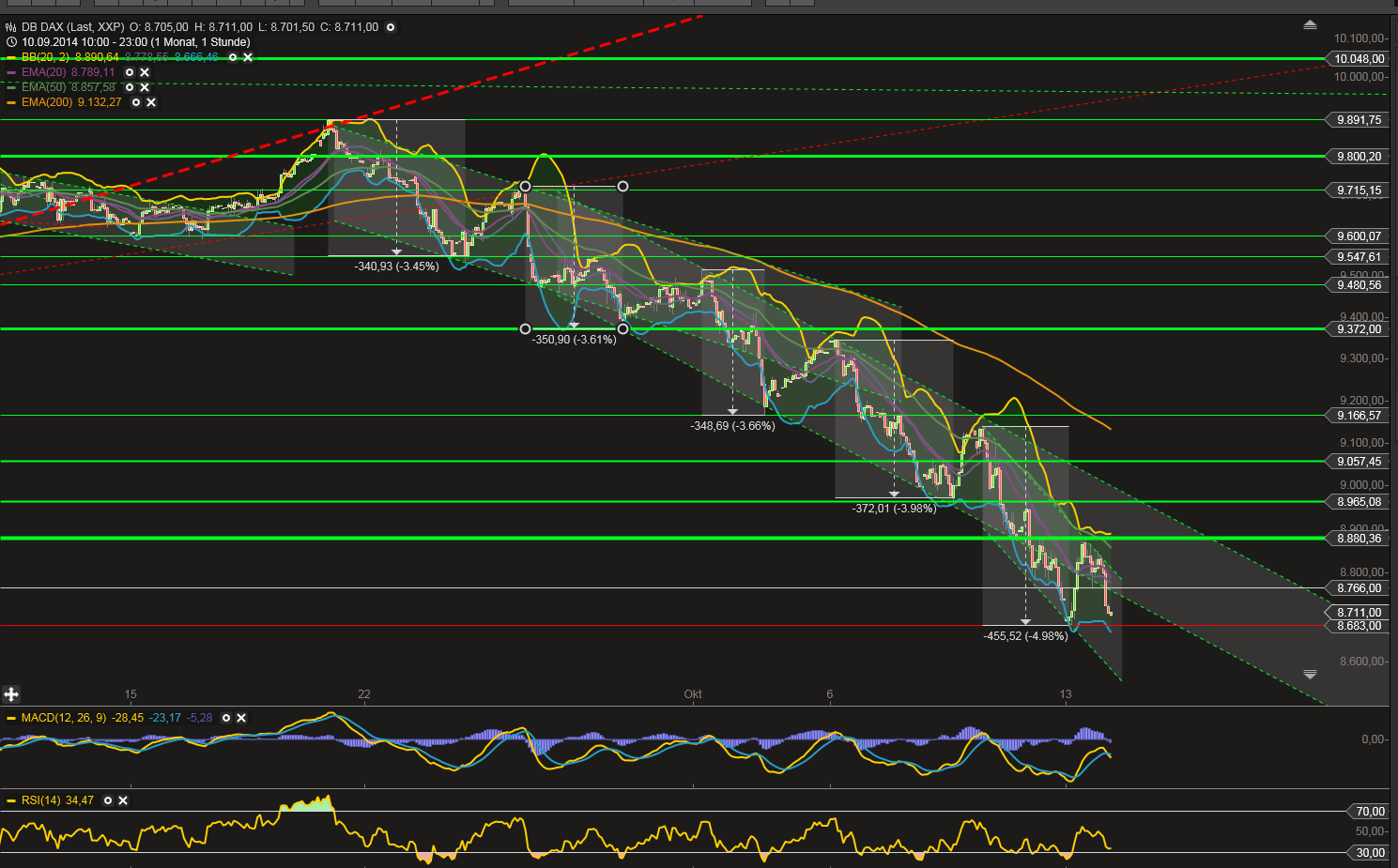Click the Okt label on the time axis
Image resolution: width=1398 pixels, height=868 pixels.
(x=693, y=694)
